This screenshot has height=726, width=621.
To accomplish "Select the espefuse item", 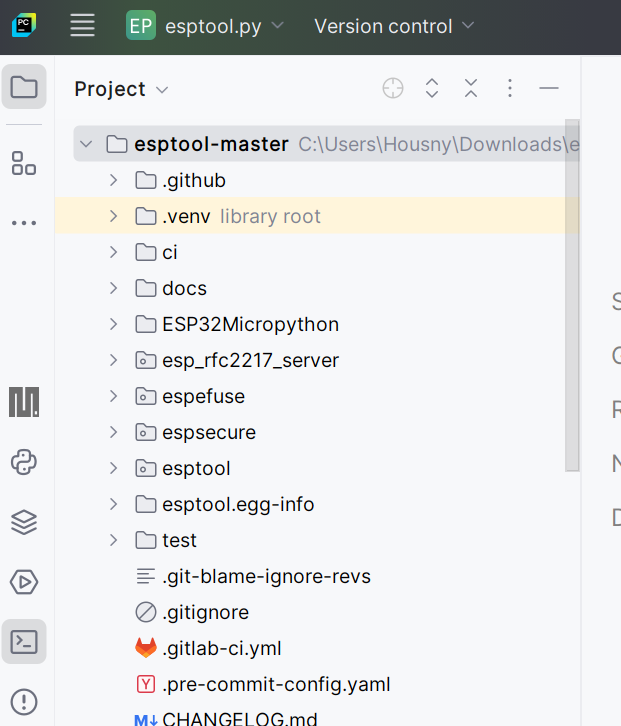I will (x=203, y=397).
